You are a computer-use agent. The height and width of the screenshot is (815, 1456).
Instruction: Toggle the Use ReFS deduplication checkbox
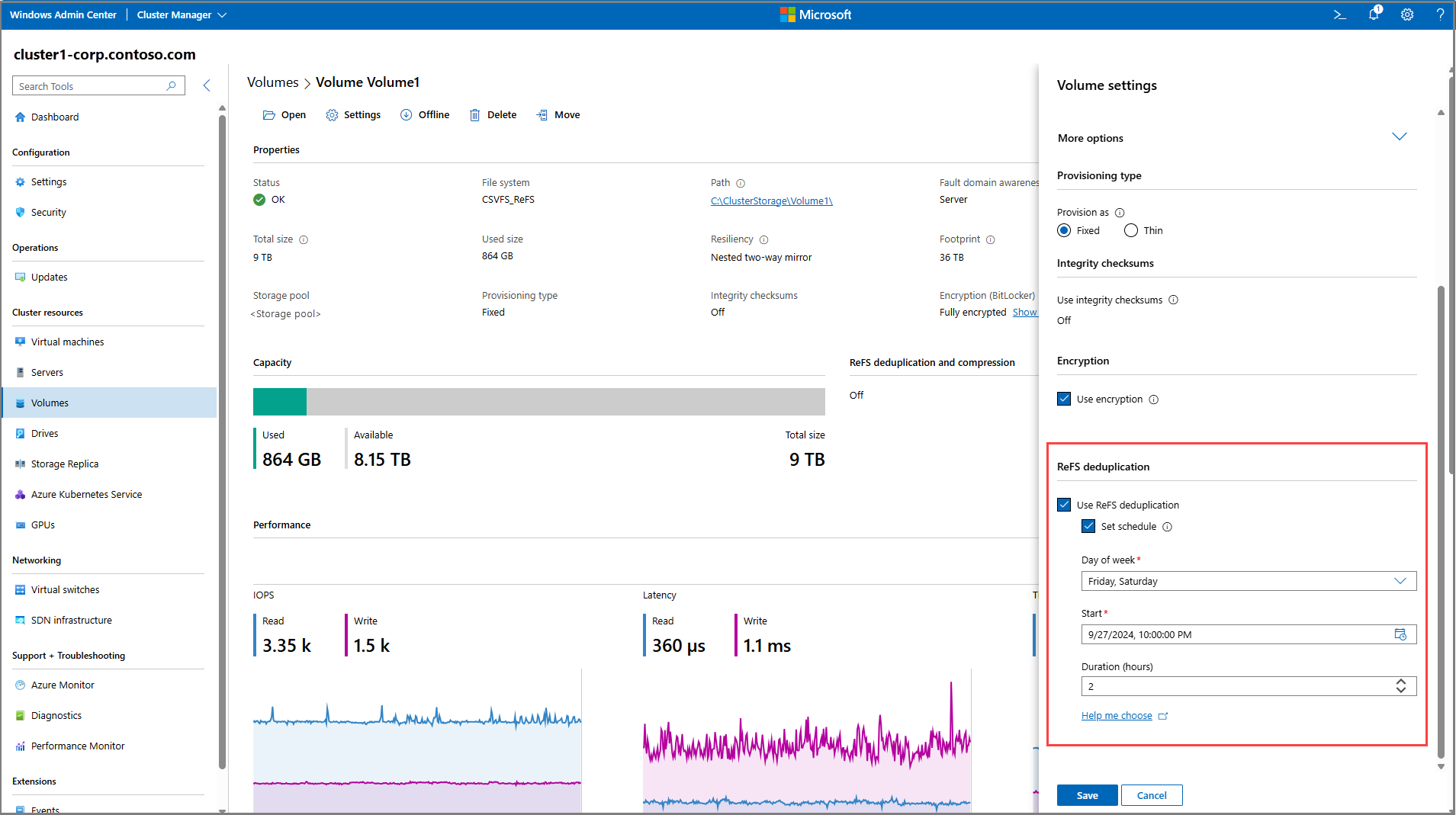click(x=1064, y=505)
